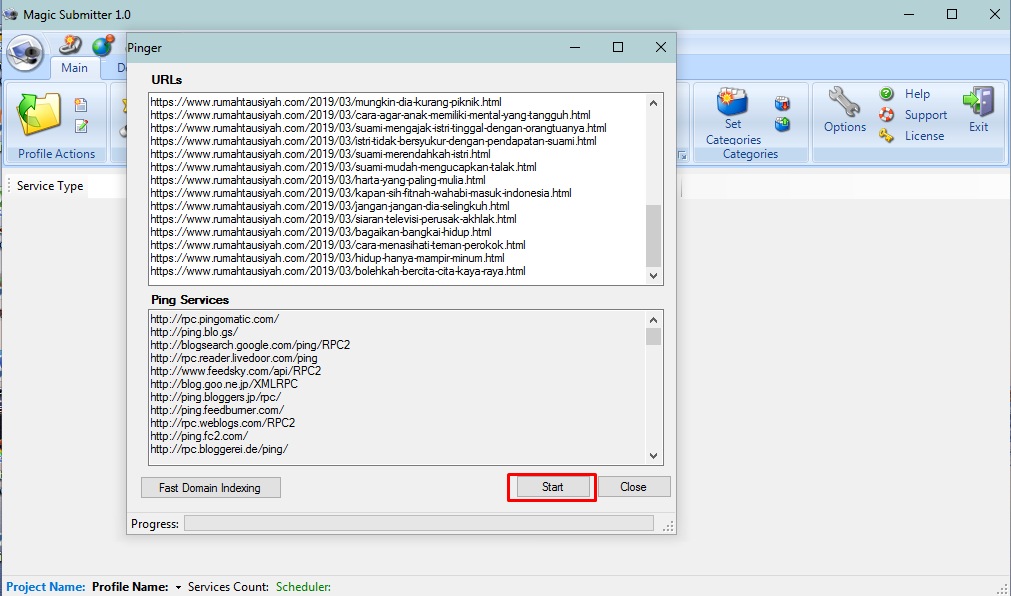The image size is (1011, 596).
Task: Click the www.feedsky.com ping service line
Action: pos(236,371)
